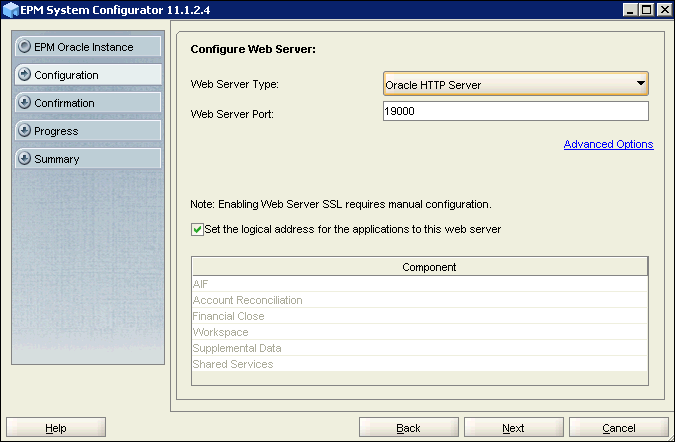This screenshot has width=675, height=442.
Task: Click the Progress step down-arrow icon
Action: [x=25, y=130]
